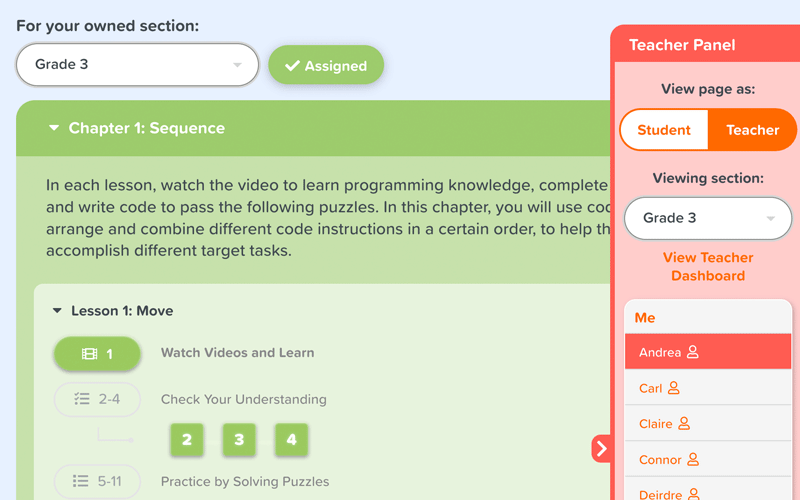The width and height of the screenshot is (800, 500).
Task: Select Deirdre in the student list
Action: click(660, 492)
